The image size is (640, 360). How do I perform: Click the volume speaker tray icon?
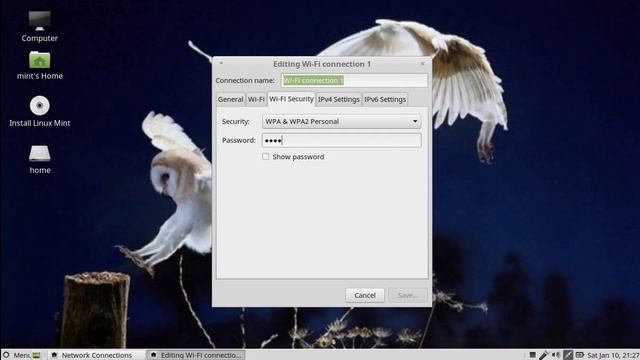[x=556, y=355]
